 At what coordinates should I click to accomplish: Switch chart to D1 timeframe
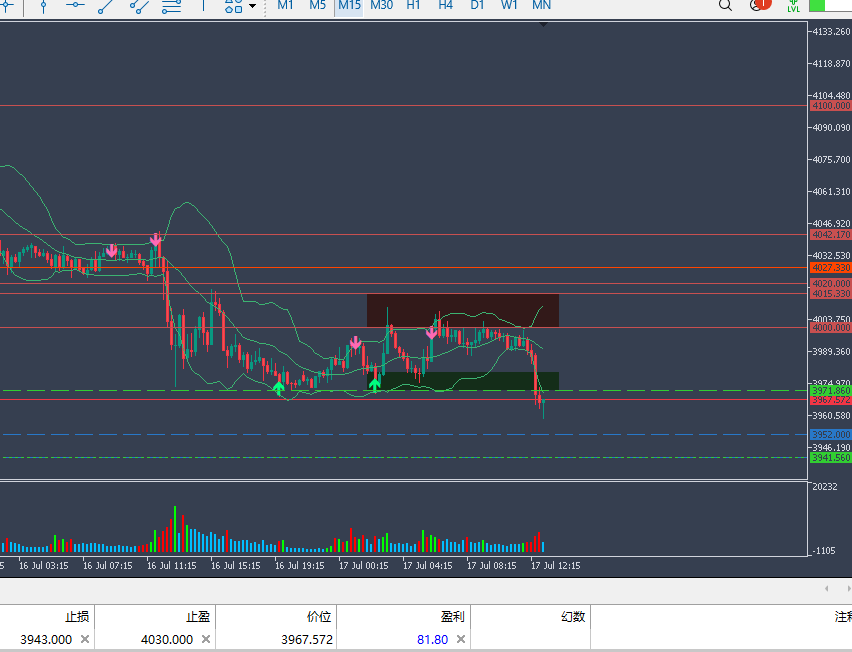tap(477, 5)
